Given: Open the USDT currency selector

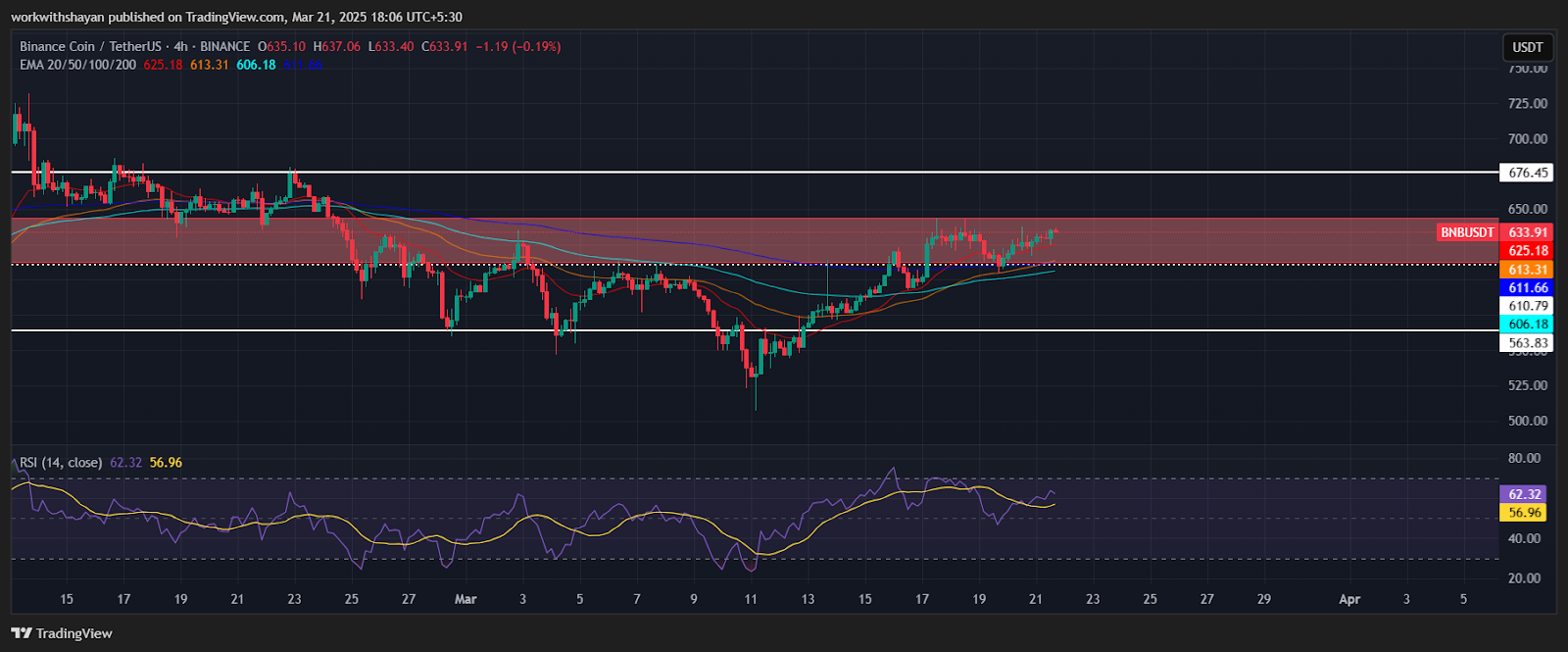Looking at the screenshot, I should coord(1527,47).
